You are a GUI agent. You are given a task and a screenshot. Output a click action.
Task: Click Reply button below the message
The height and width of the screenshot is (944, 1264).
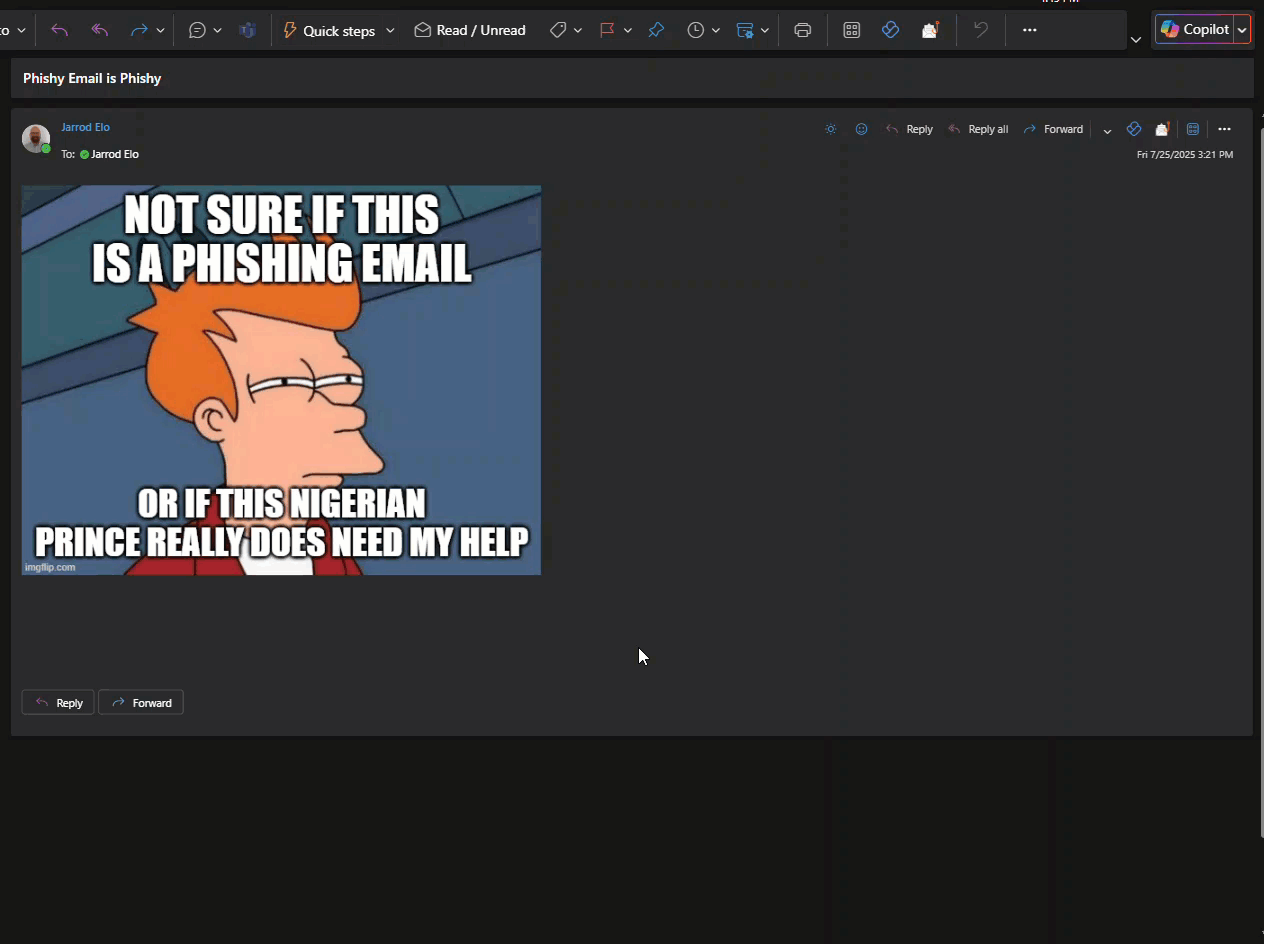click(x=58, y=703)
